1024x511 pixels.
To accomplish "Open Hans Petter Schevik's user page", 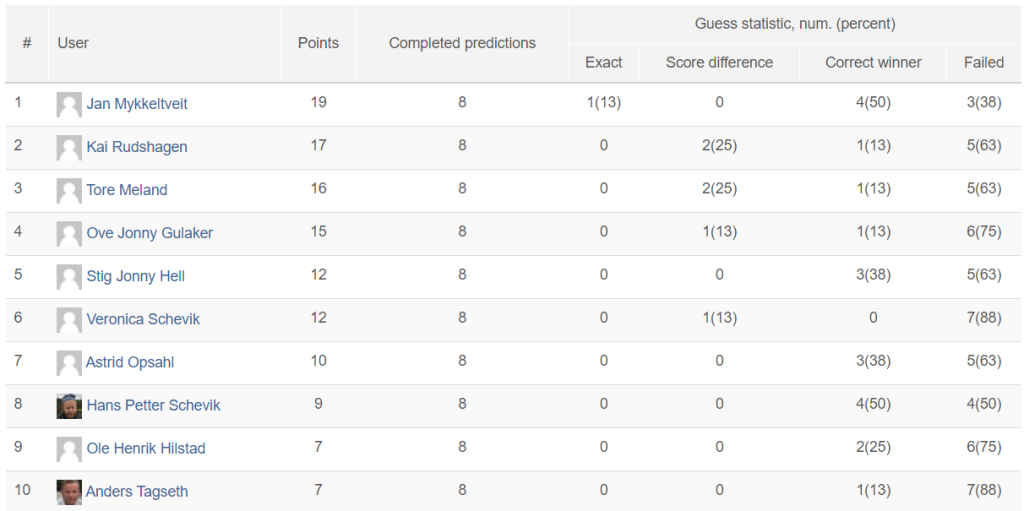I will pyautogui.click(x=153, y=405).
